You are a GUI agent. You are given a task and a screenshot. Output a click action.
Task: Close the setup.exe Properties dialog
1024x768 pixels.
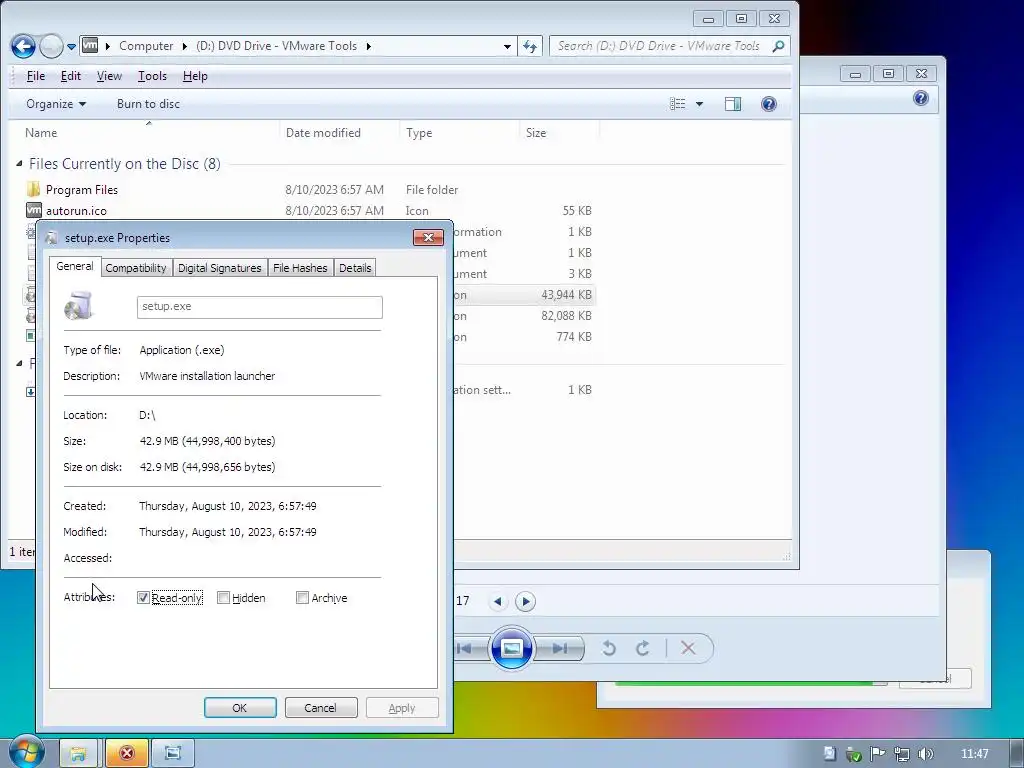tap(428, 237)
